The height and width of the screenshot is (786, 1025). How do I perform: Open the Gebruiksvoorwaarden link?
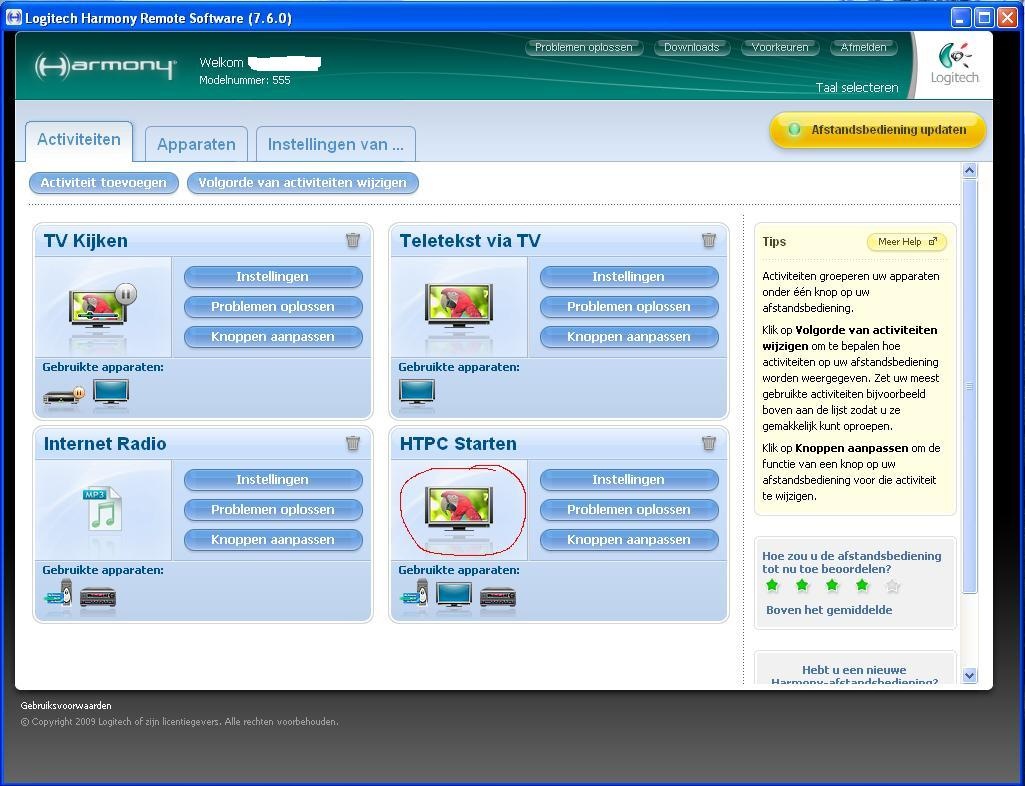pos(66,706)
